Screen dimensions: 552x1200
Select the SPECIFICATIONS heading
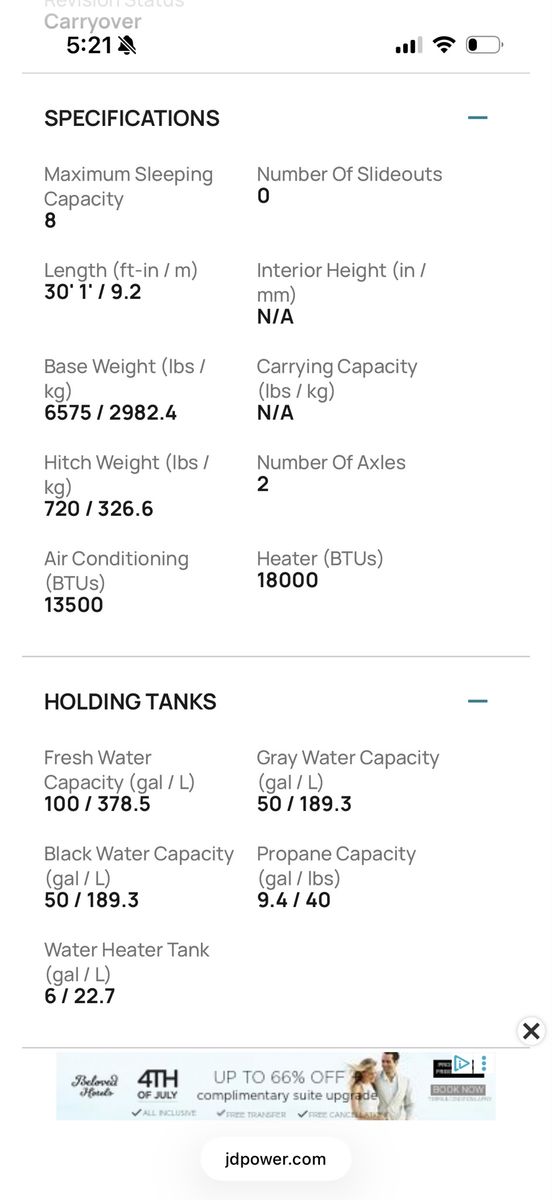[132, 118]
